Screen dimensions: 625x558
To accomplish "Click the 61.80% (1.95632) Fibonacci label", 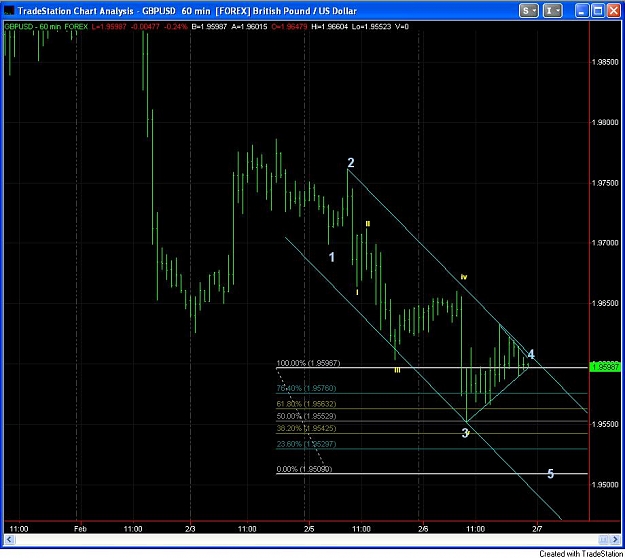I will point(306,404).
